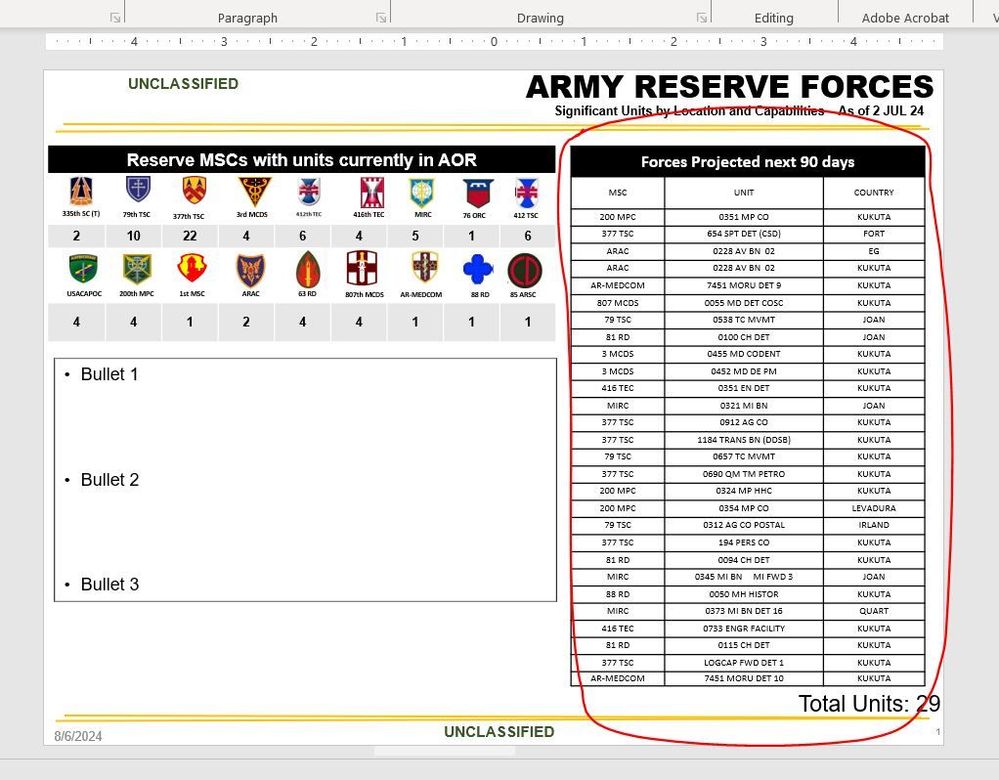Select the 3rd MCDS triangle insignia
Image resolution: width=999 pixels, height=780 pixels.
point(254,191)
